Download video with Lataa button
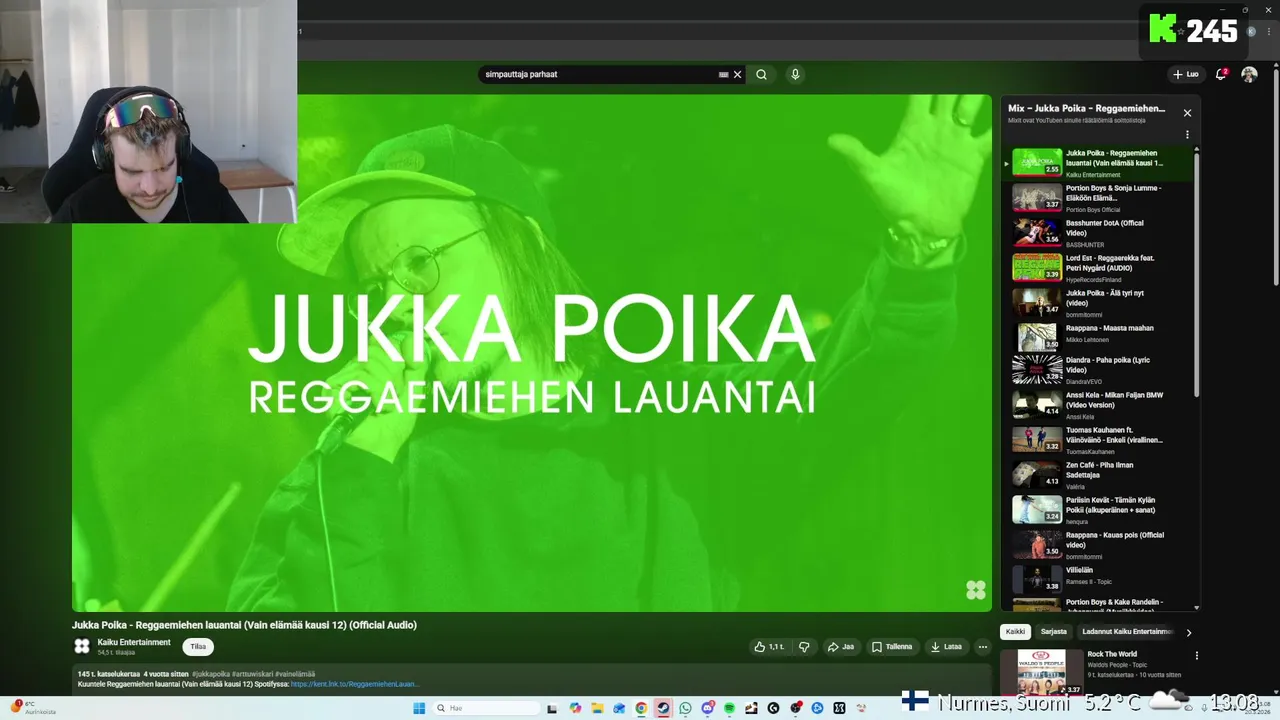 [x=946, y=647]
